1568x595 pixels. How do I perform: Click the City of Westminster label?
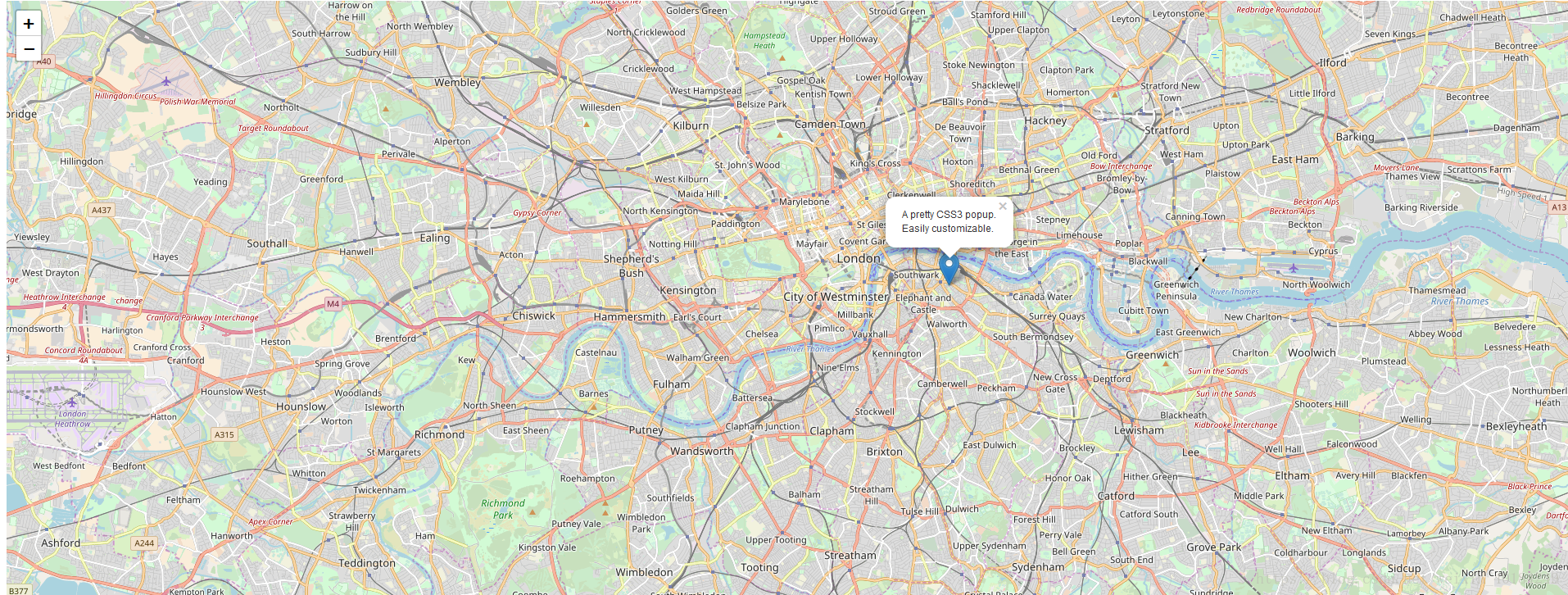[x=836, y=297]
